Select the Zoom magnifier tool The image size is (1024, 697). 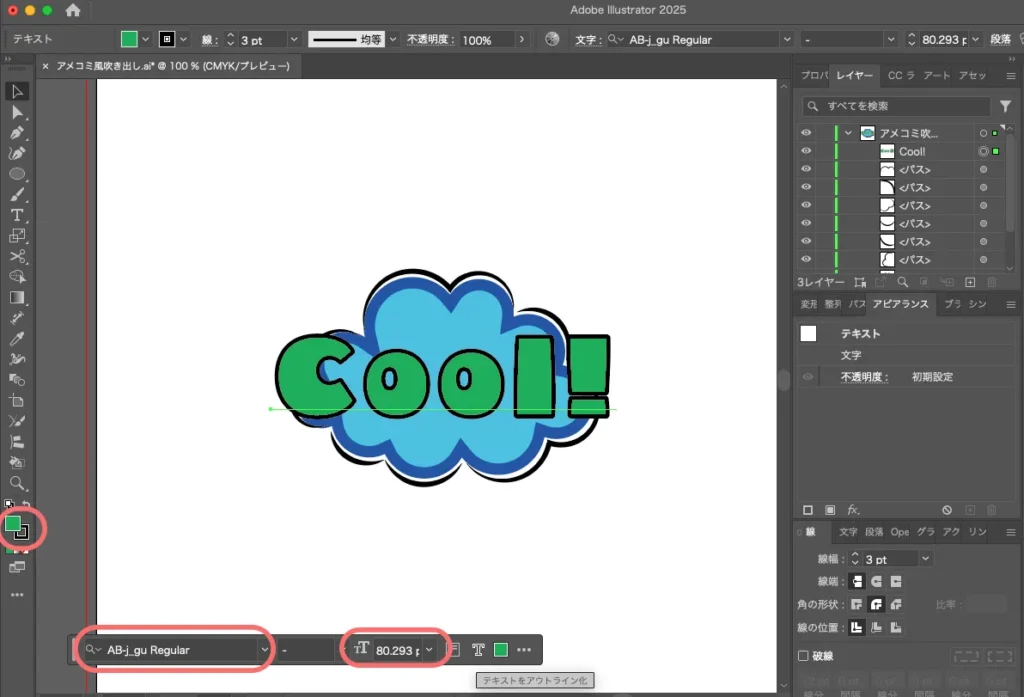(17, 482)
